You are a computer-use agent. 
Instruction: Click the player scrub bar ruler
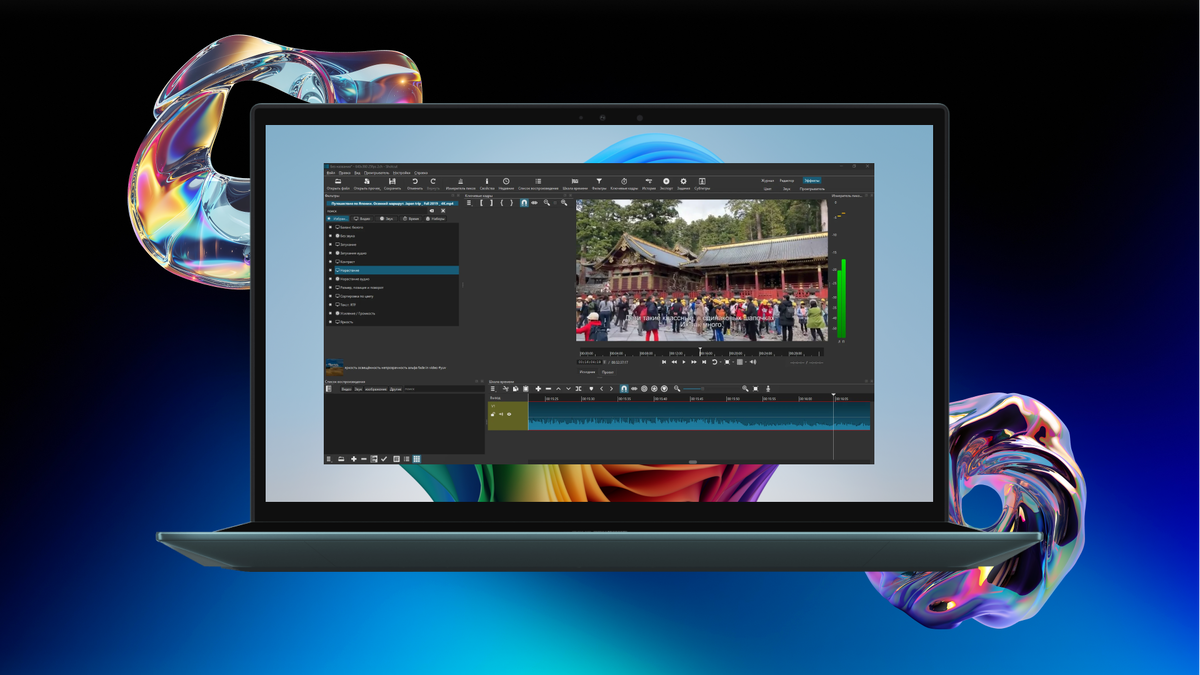click(702, 352)
